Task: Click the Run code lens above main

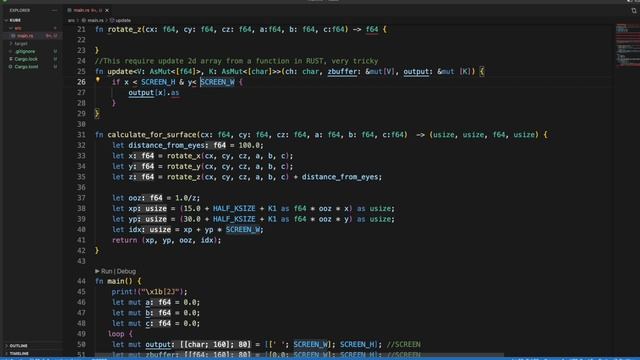Action: [106, 271]
